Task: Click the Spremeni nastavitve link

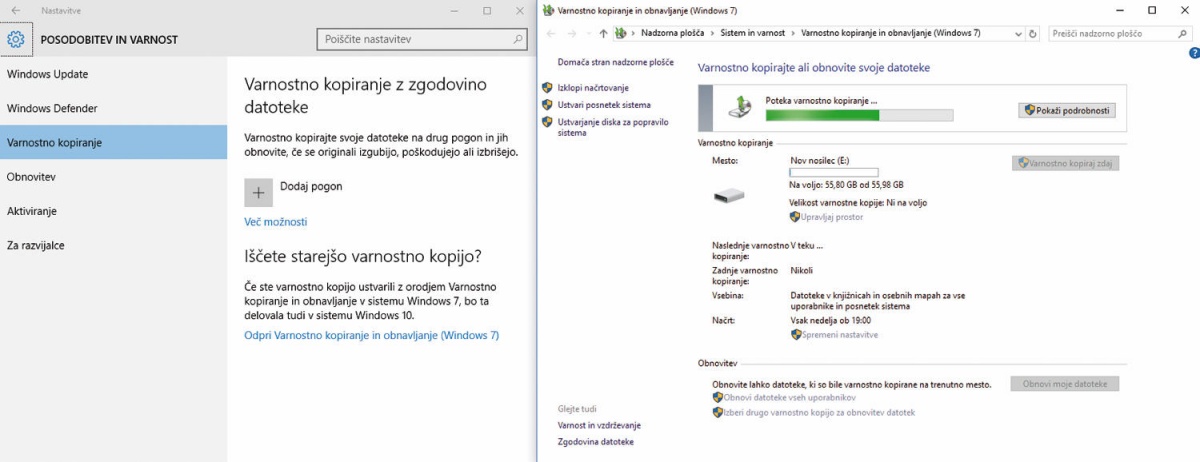Action: [840, 335]
